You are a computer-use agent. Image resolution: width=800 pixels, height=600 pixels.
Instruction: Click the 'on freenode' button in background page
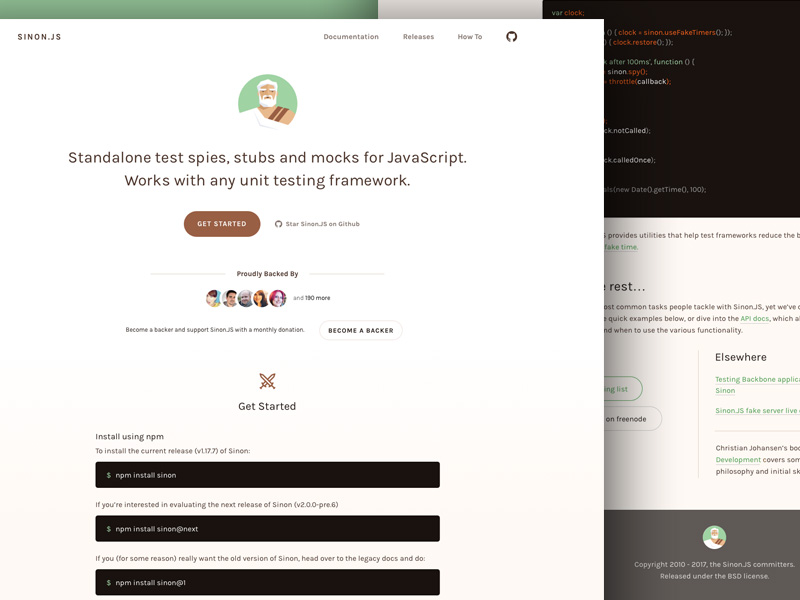pyautogui.click(x=633, y=419)
